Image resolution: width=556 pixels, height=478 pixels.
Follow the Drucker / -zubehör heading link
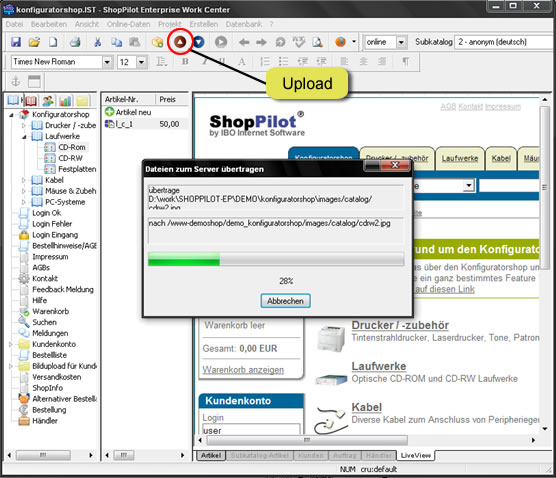[400, 325]
